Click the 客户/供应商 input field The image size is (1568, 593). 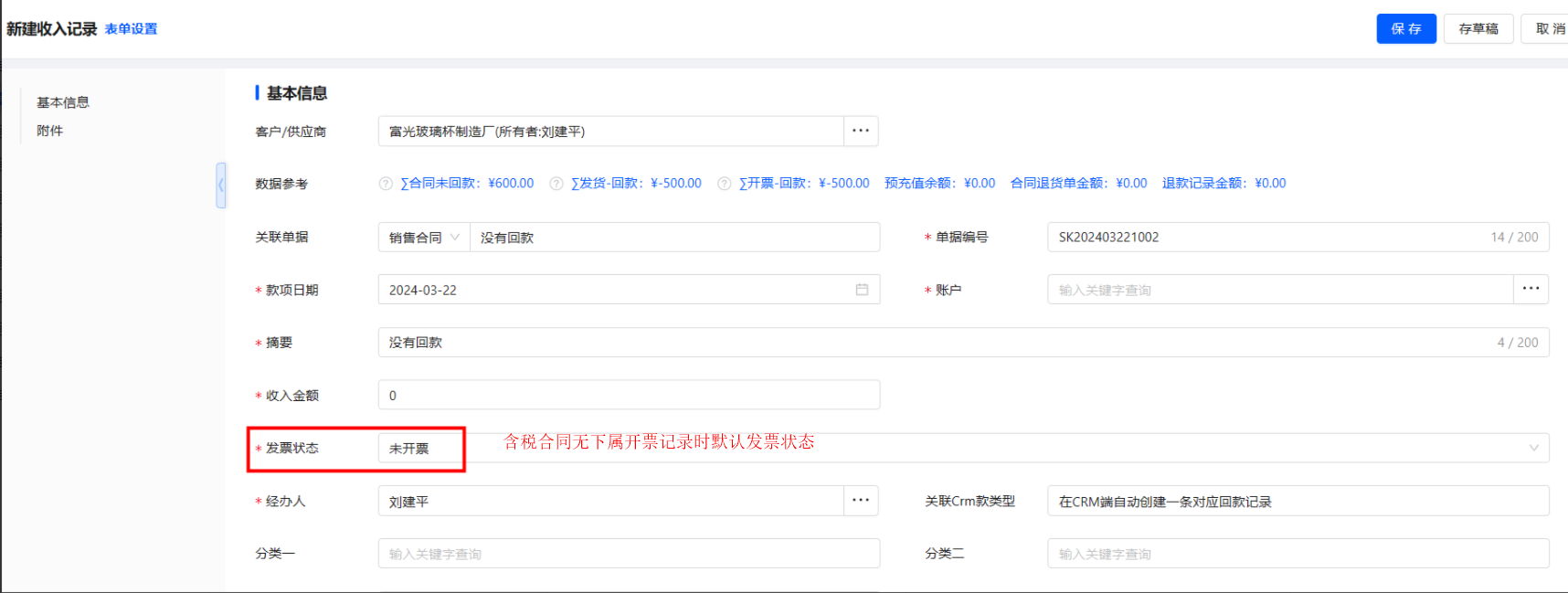611,131
